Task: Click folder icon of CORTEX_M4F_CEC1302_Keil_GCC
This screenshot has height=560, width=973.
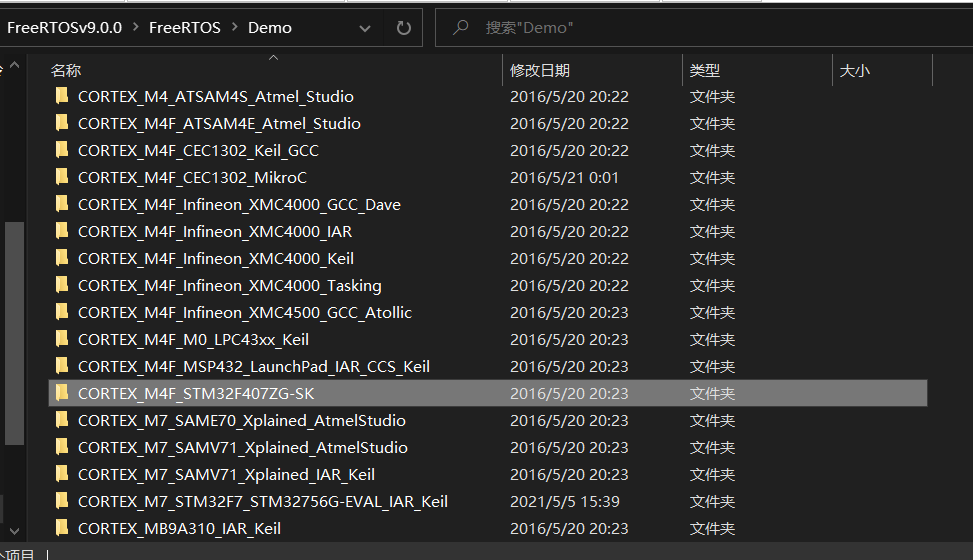Action: coord(61,150)
